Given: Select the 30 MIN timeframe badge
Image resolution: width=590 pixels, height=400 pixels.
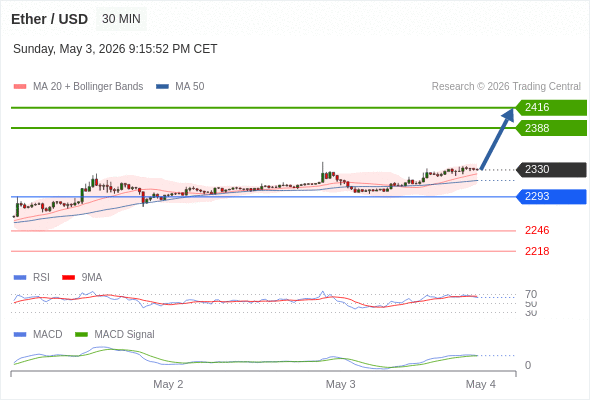Looking at the screenshot, I should point(121,19).
